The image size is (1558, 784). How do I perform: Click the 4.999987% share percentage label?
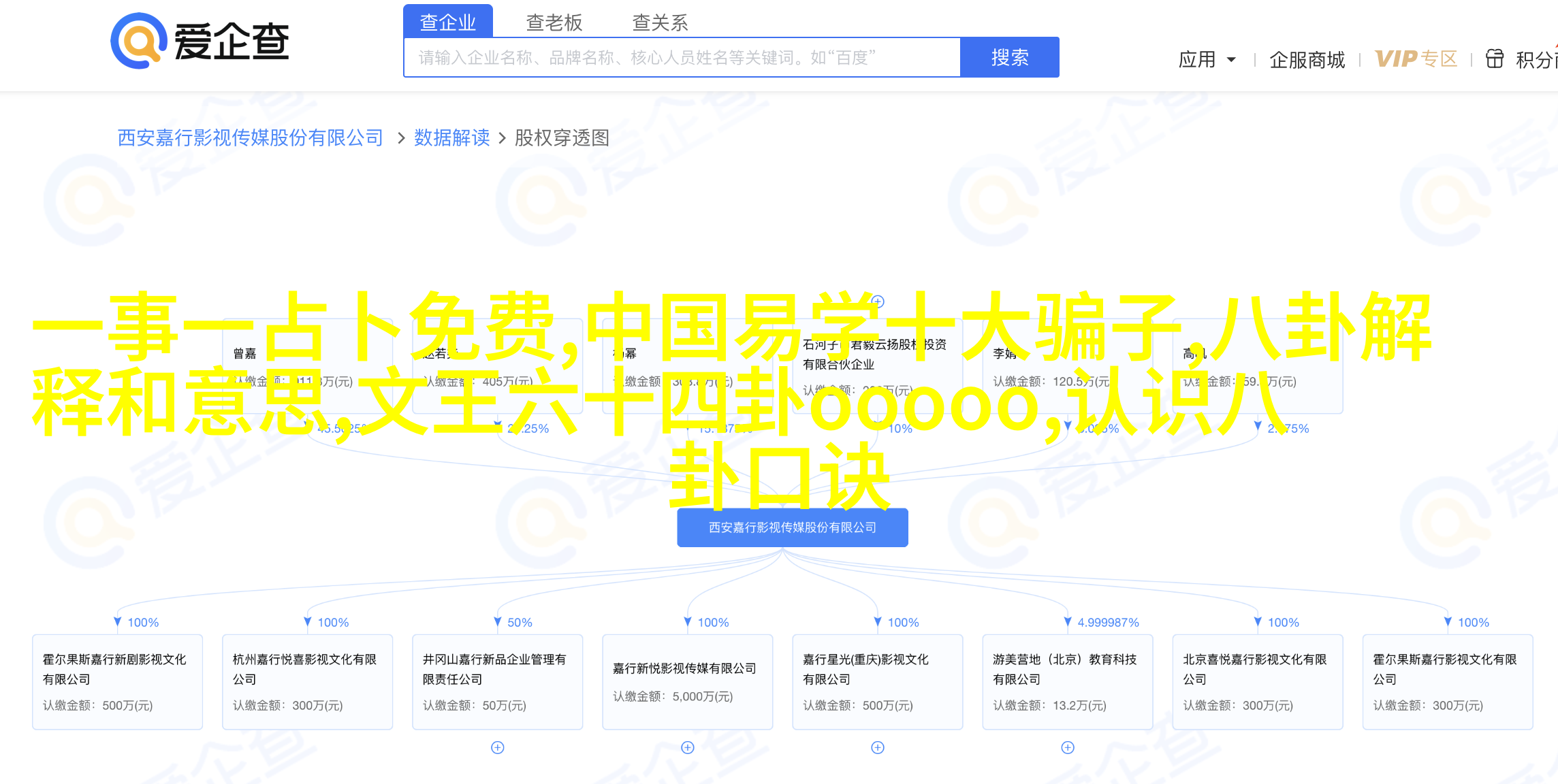[x=1108, y=623]
